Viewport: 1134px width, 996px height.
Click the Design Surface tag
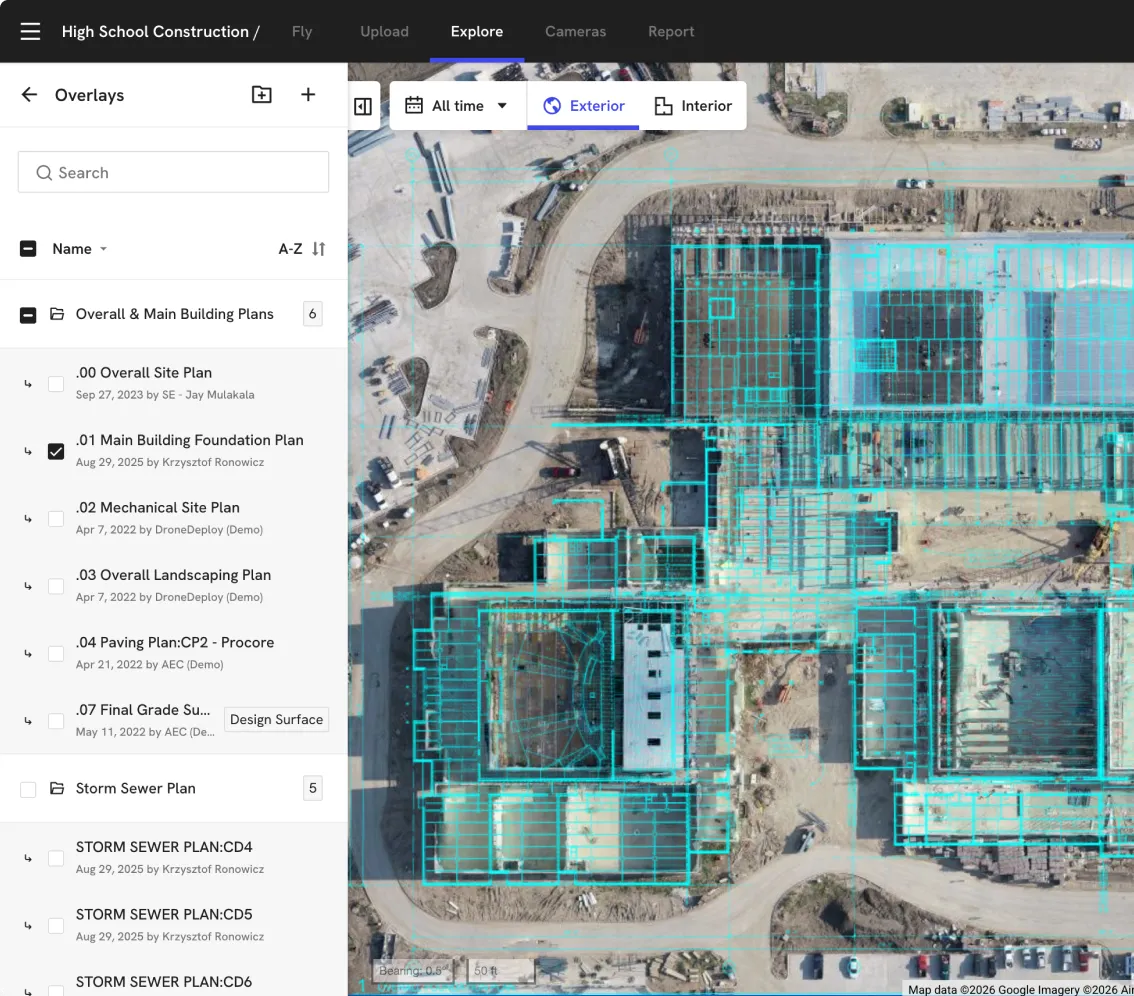pos(276,720)
